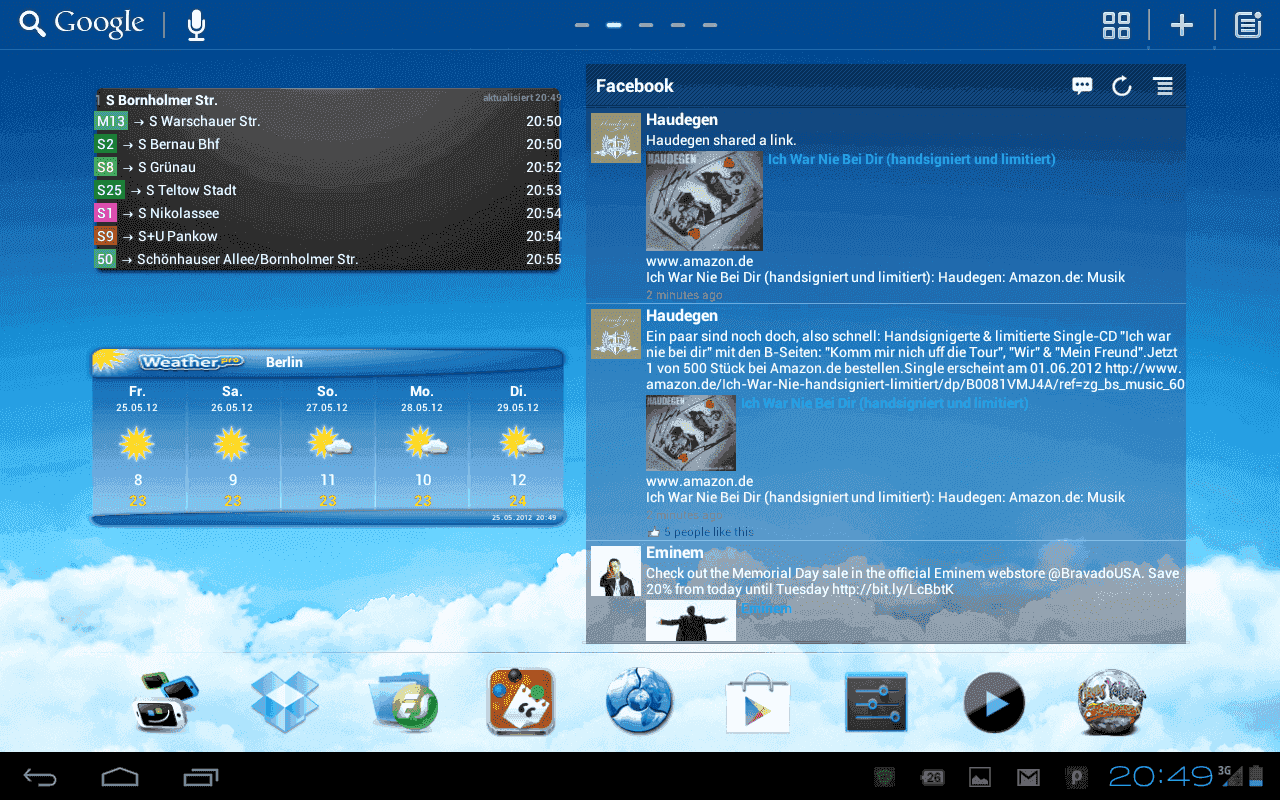Open the second Haudegen album cover thumbnail
Image resolution: width=1280 pixels, height=800 pixels.
691,433
